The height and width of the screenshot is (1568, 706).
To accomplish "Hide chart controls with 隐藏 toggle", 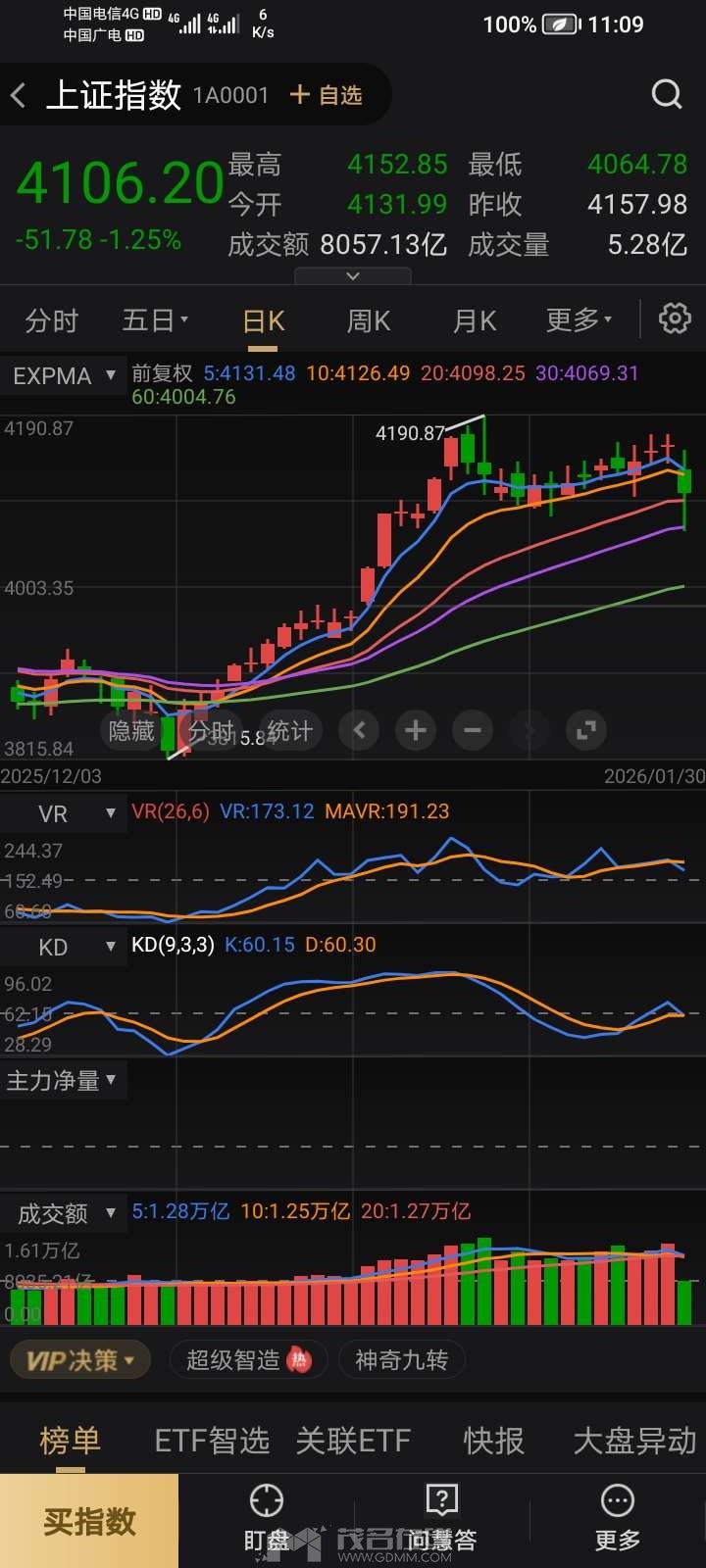I will (131, 731).
